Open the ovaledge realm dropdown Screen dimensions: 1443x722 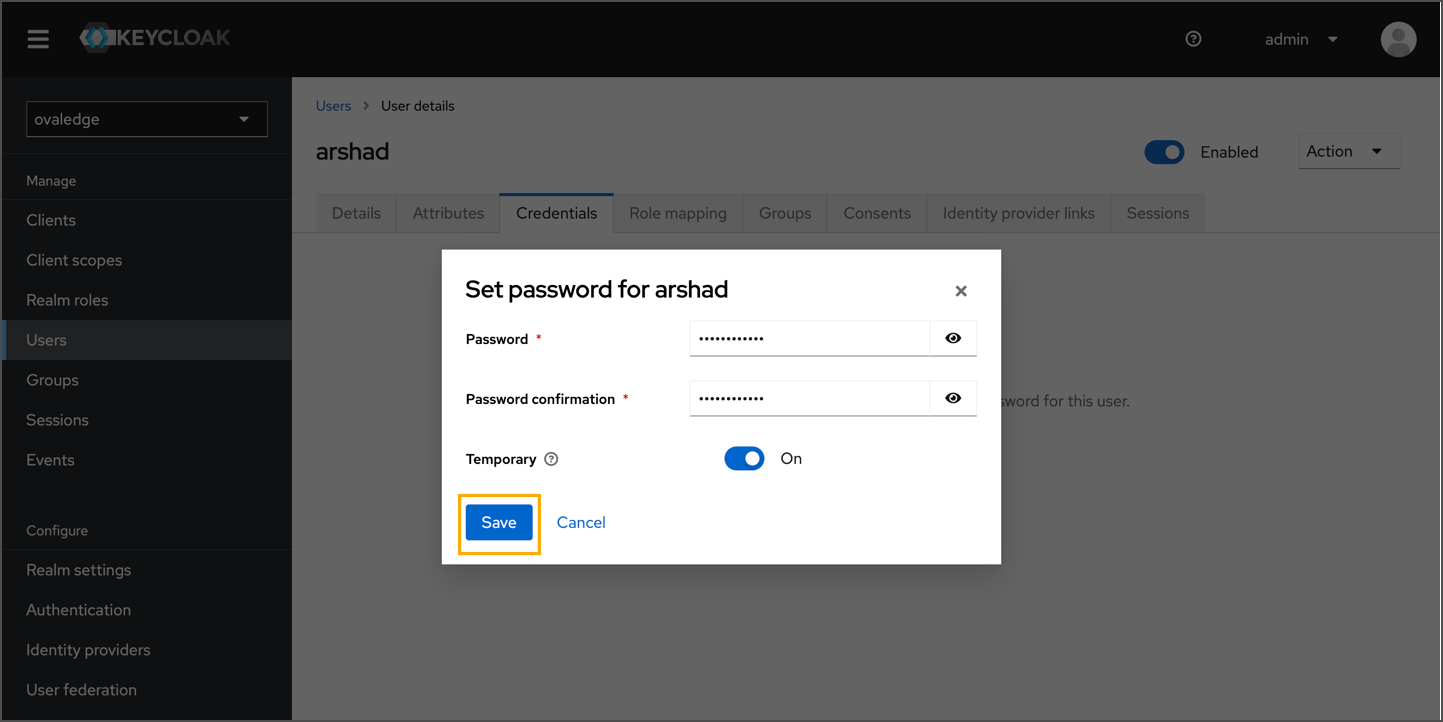pos(146,119)
